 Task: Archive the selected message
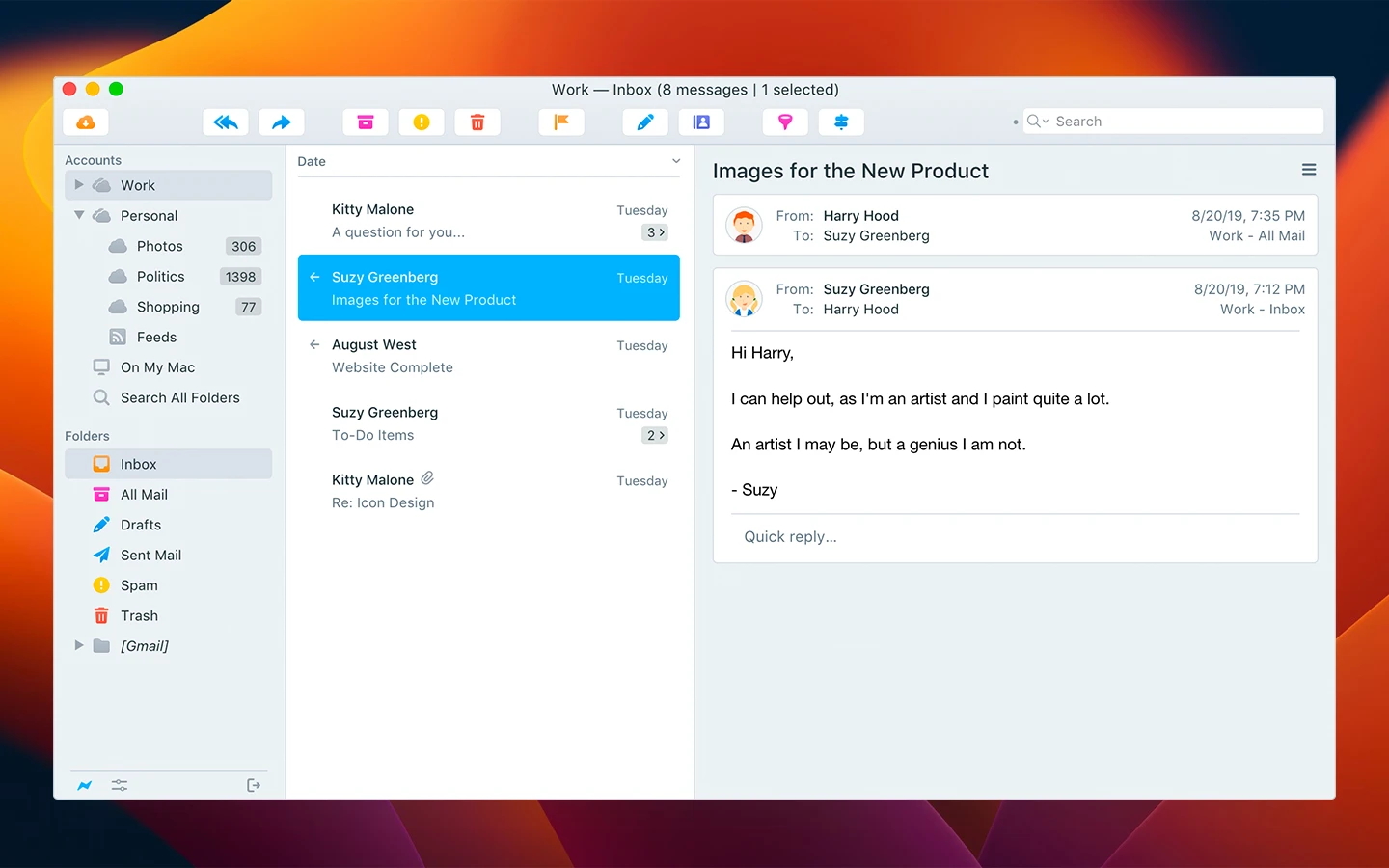pos(366,122)
